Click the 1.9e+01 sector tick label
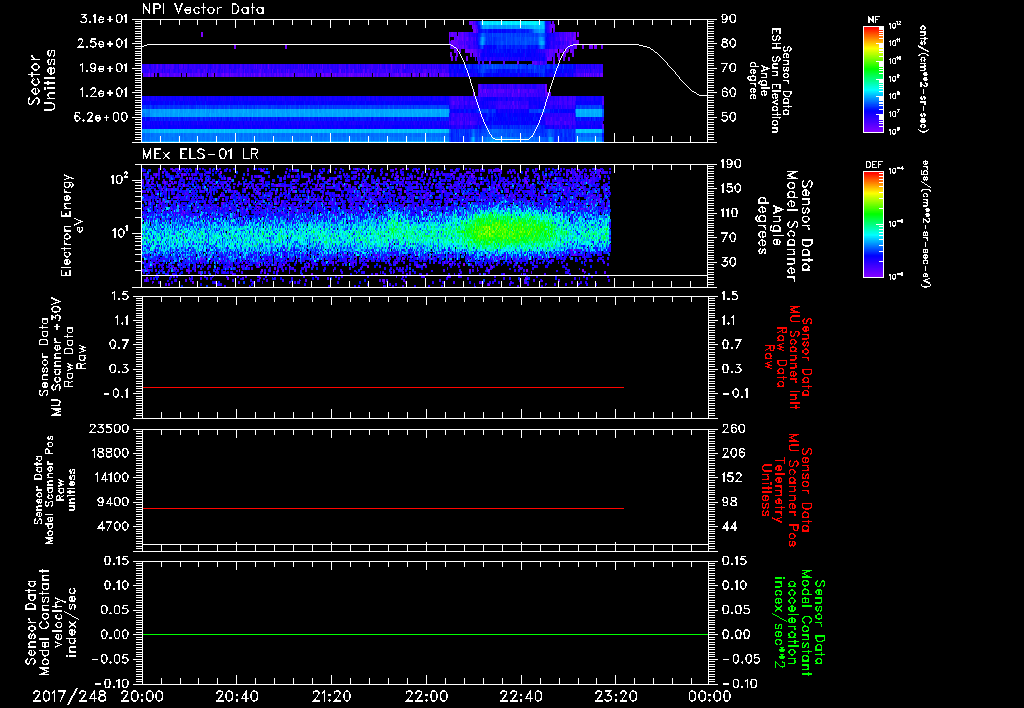This screenshot has width=1024, height=708. click(x=105, y=68)
